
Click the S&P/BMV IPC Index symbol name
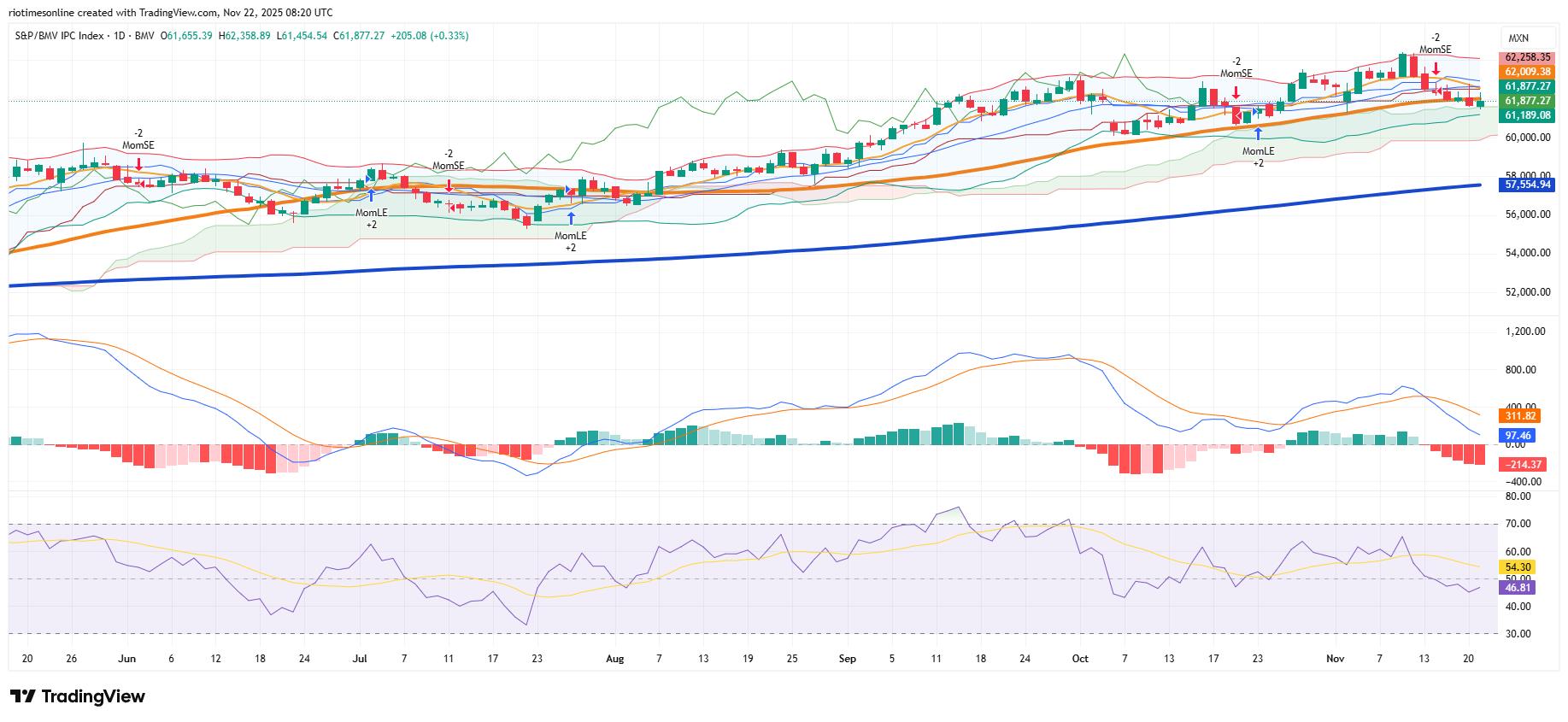60,36
